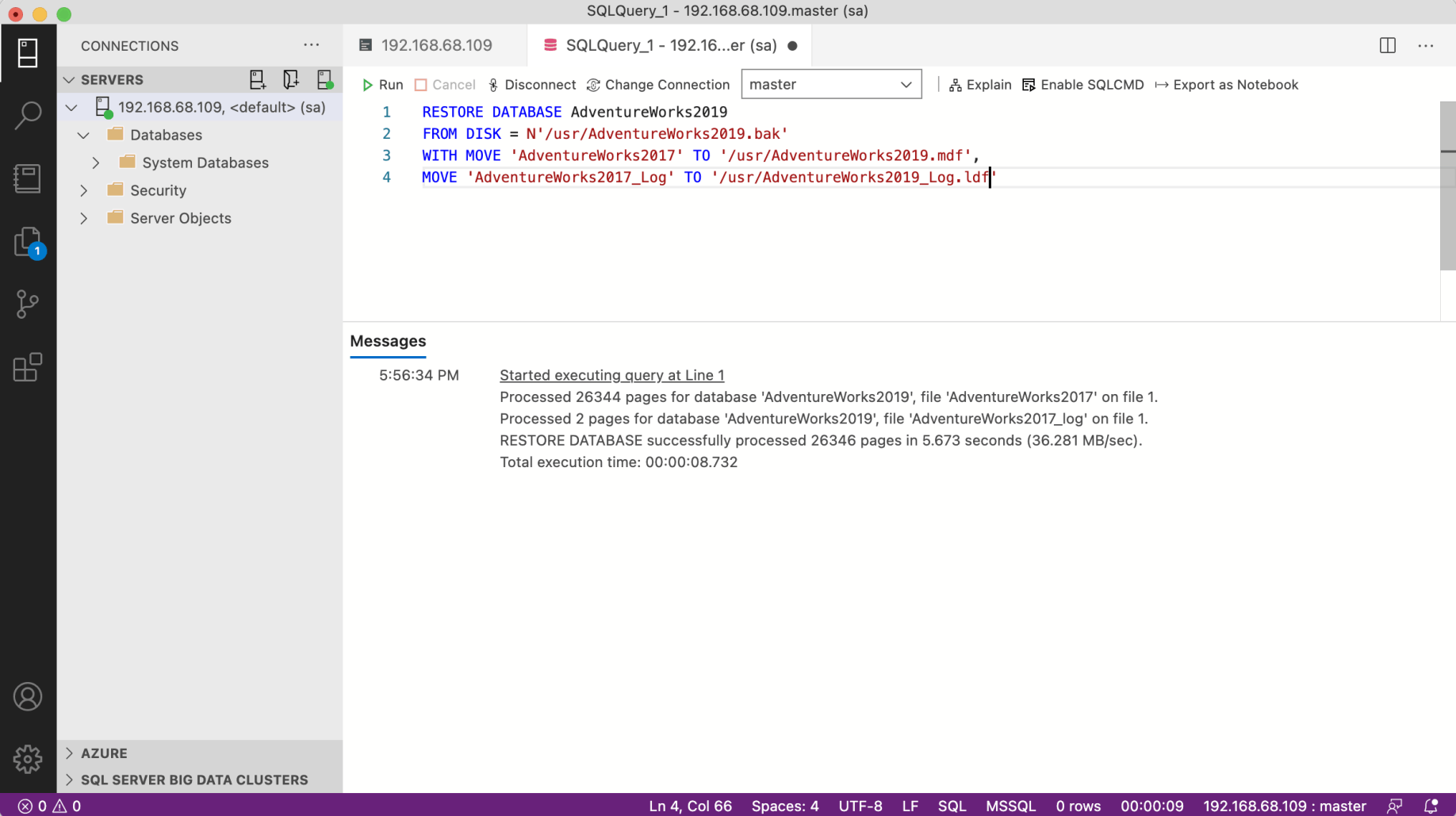This screenshot has width=1456, height=816.
Task: Click the New Server Group icon
Action: pos(290,79)
